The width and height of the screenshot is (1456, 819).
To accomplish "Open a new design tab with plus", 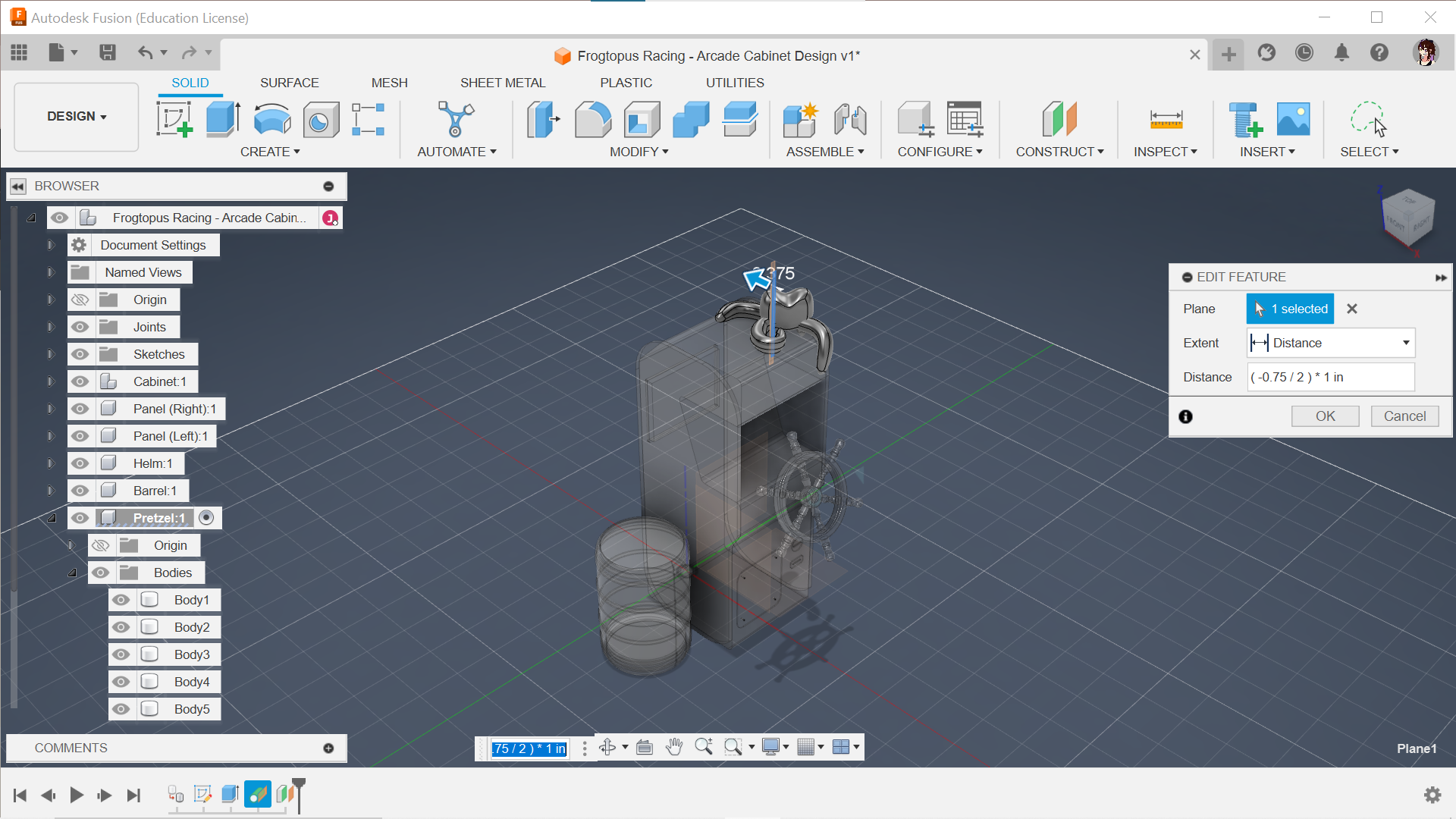I will click(x=1228, y=54).
